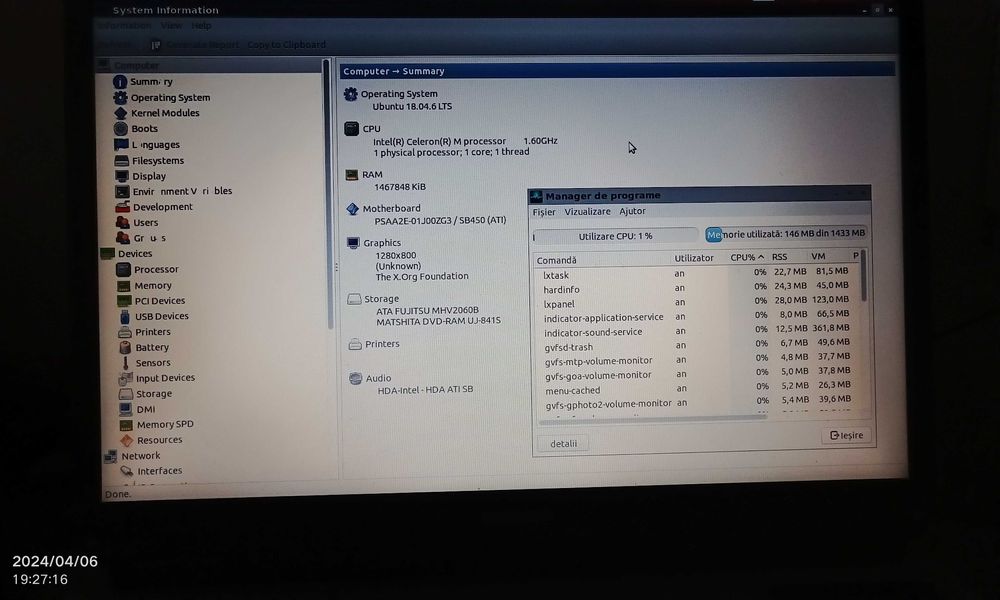Open the View menu in System Information
The image size is (1000, 600).
(x=172, y=26)
